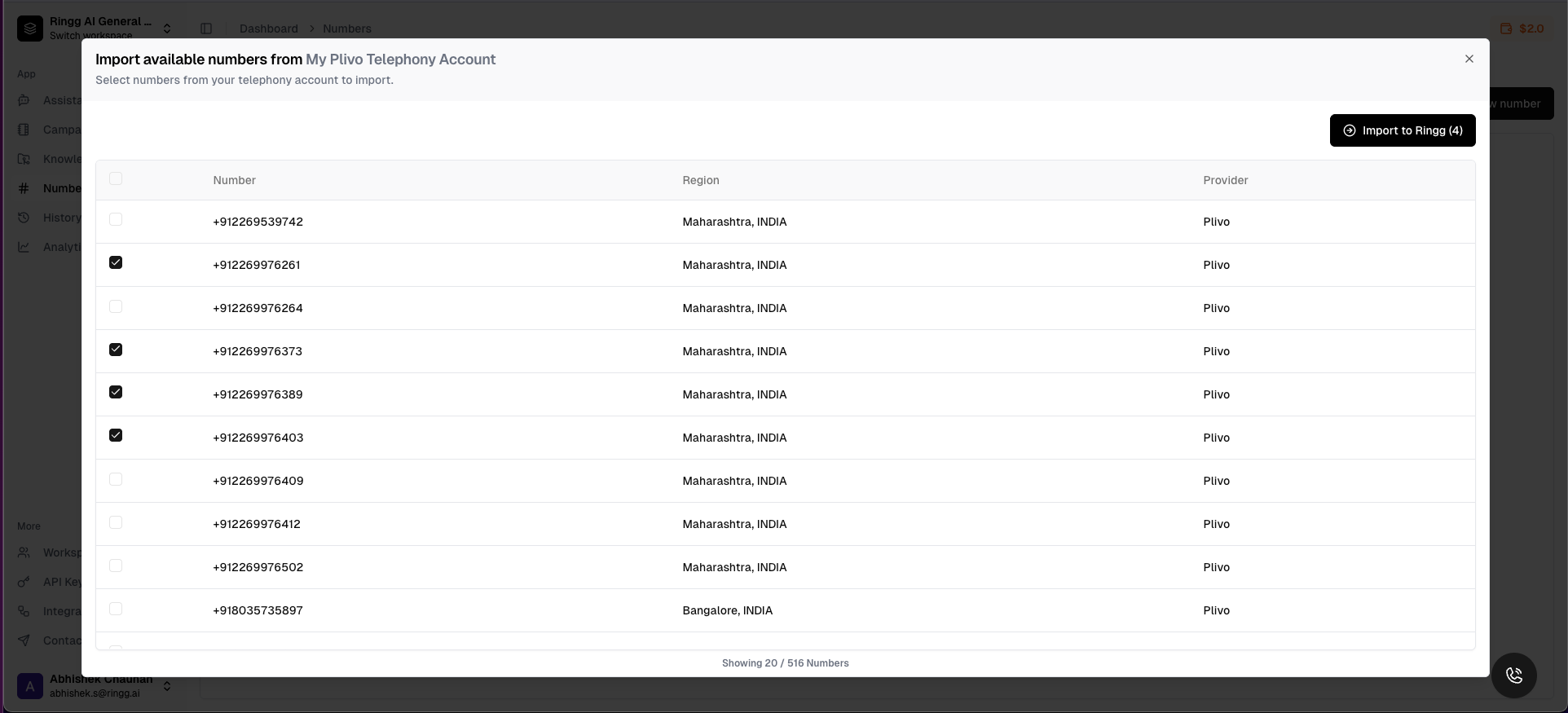Open the Ringg AI workspace switcher
The image size is (1568, 713).
[98, 28]
